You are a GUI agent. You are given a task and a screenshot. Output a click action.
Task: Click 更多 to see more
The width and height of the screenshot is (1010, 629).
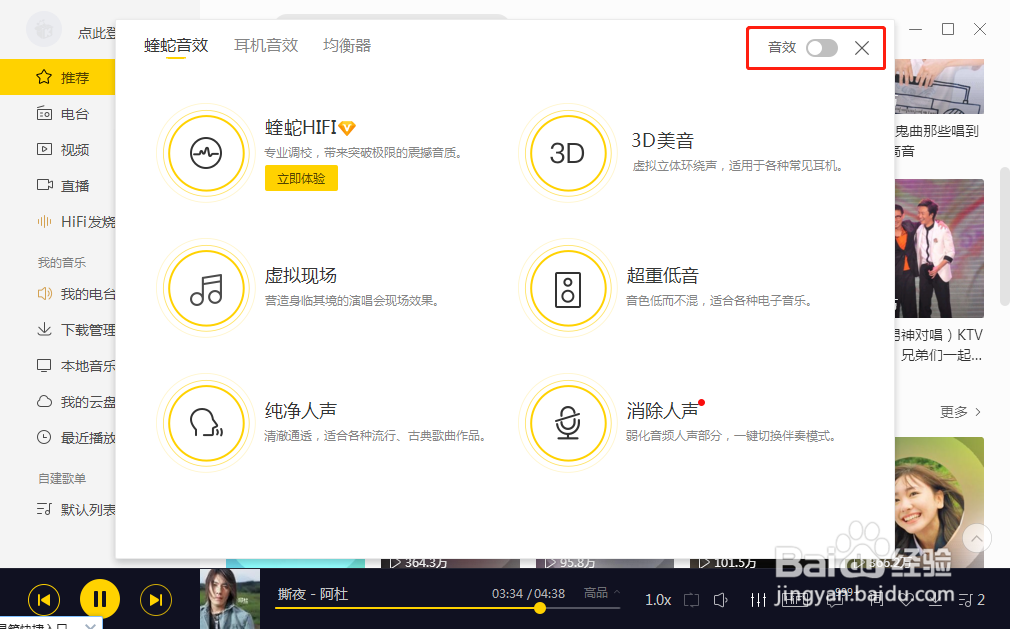click(x=960, y=412)
